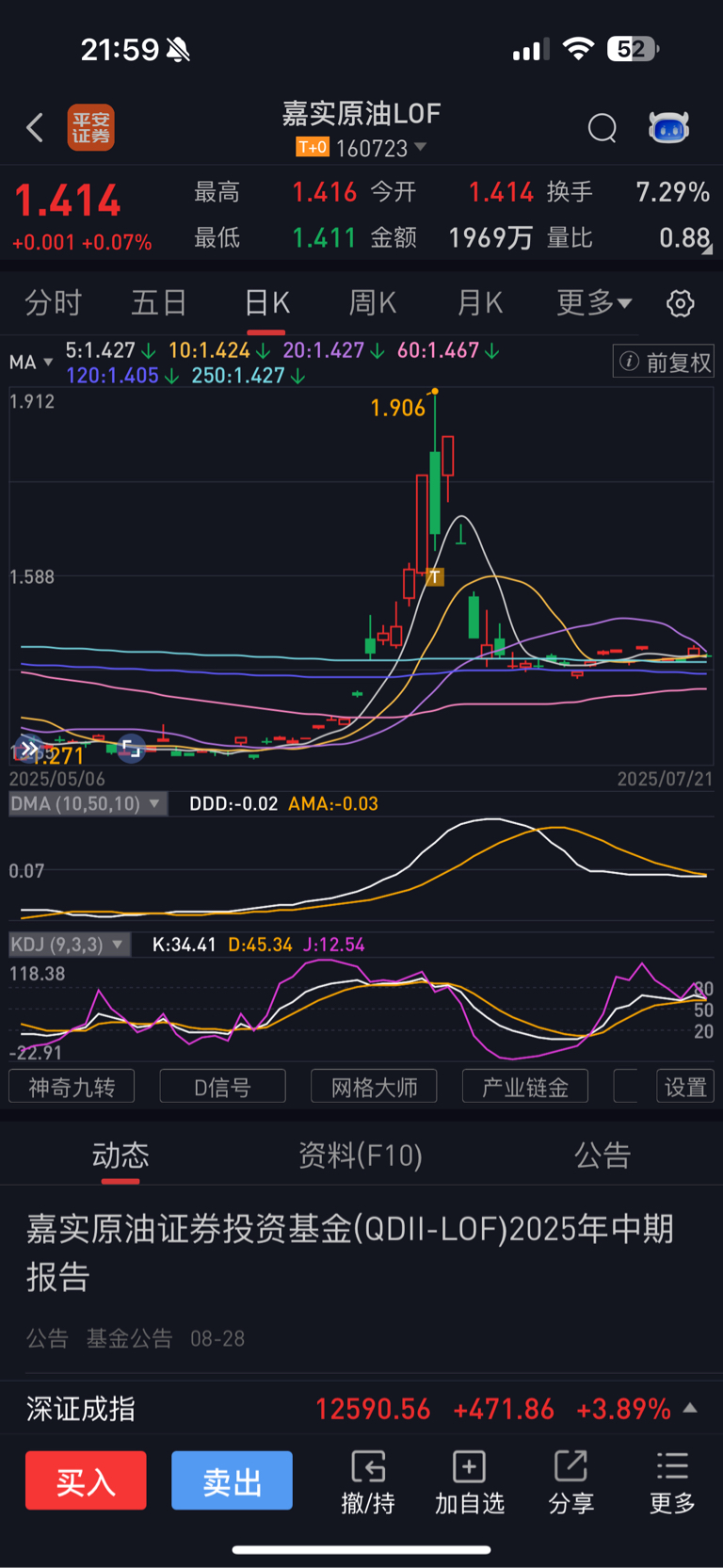Switch to 五日 chart tab
The image size is (723, 1568).
coord(159,303)
